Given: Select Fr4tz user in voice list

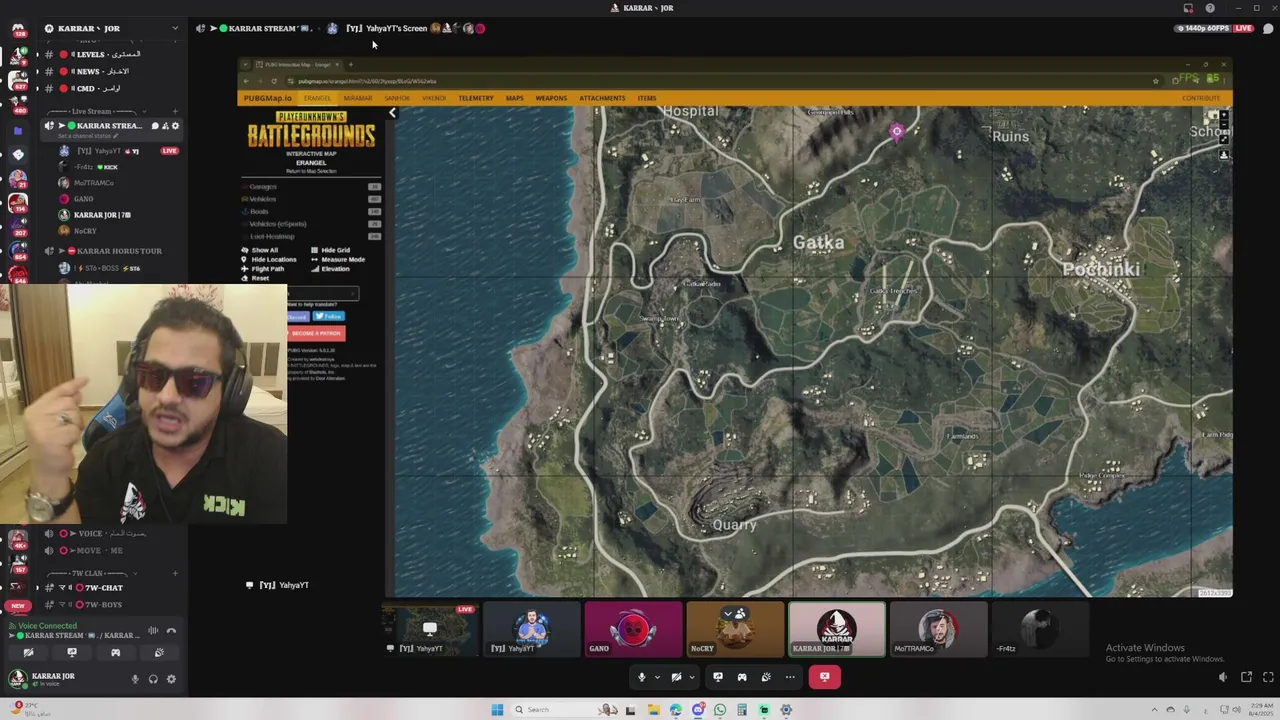Looking at the screenshot, I should point(118,167).
